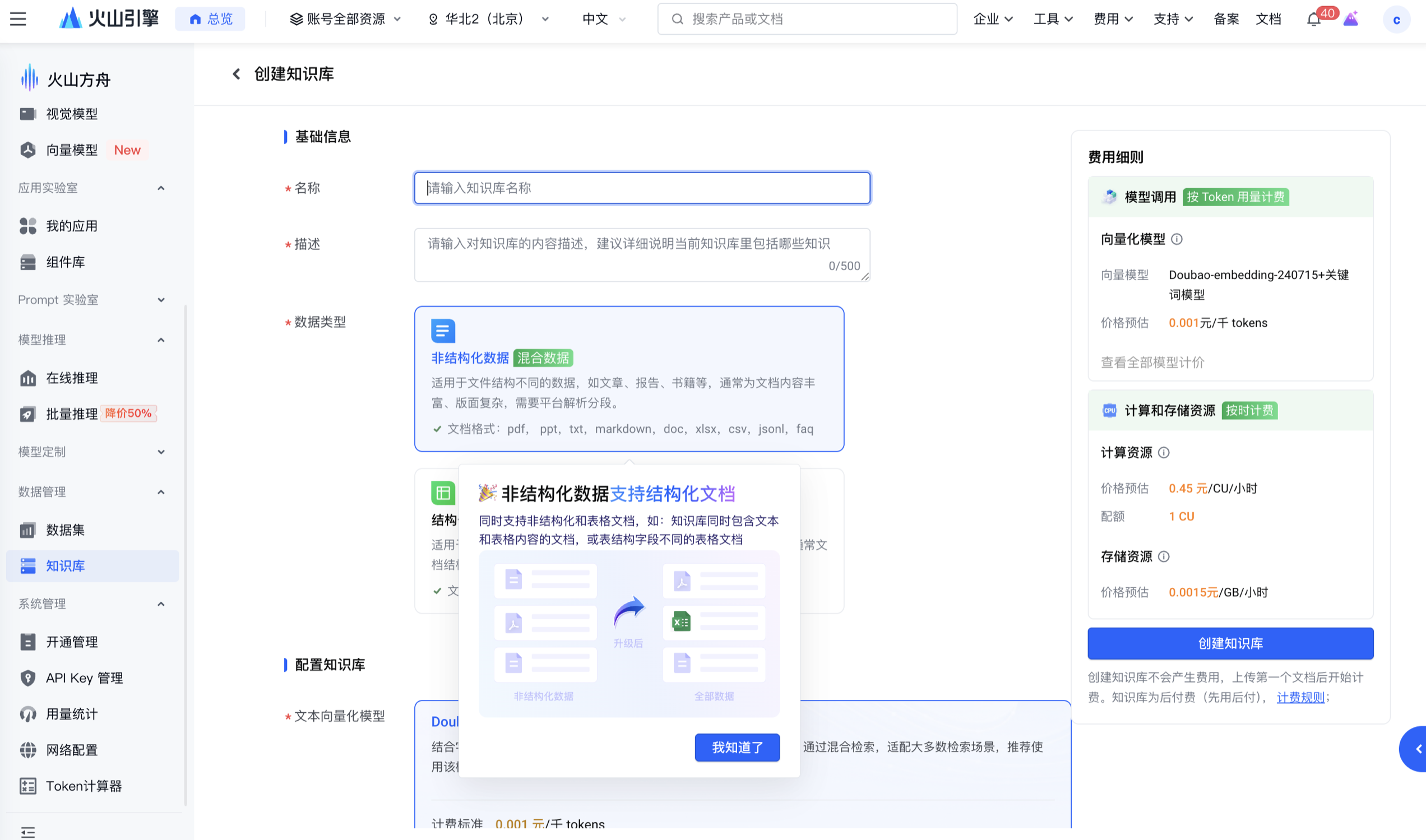Focus the 名称 knowledge base name field
The image size is (1426, 840).
(x=642, y=188)
